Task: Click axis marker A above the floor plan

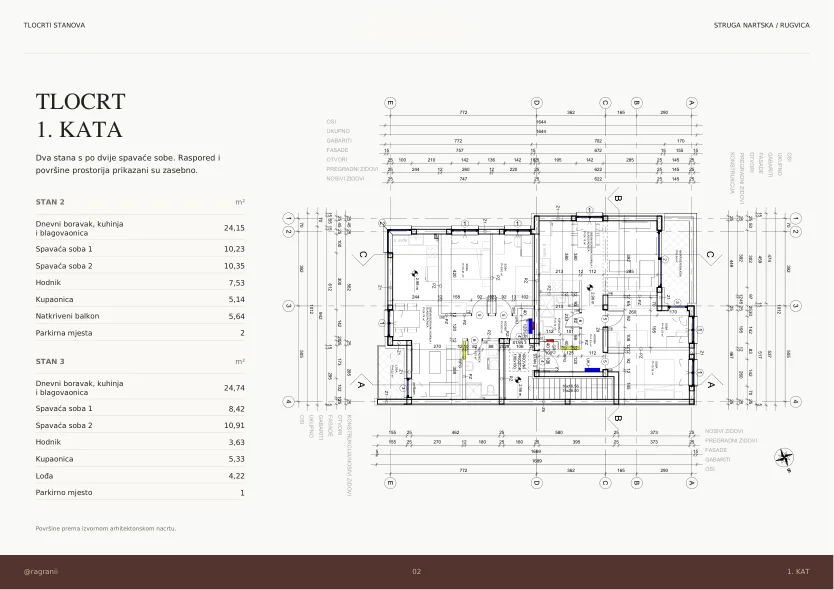Action: tap(691, 103)
